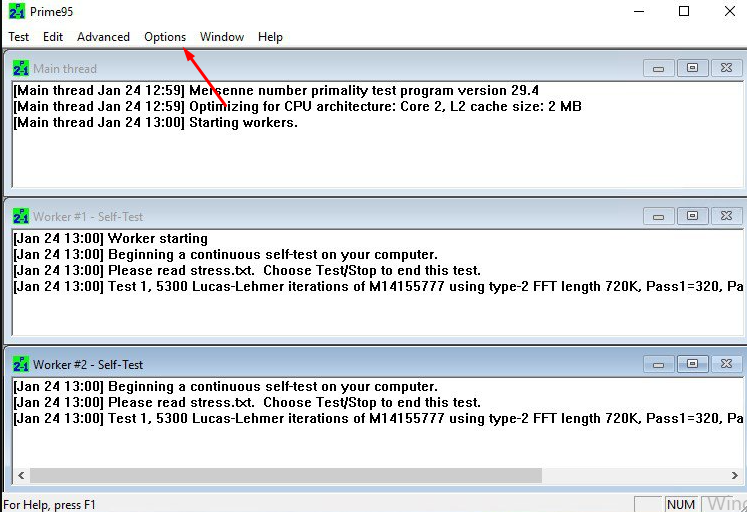Minimize the Worker #2 Self-Test window

[x=658, y=365]
